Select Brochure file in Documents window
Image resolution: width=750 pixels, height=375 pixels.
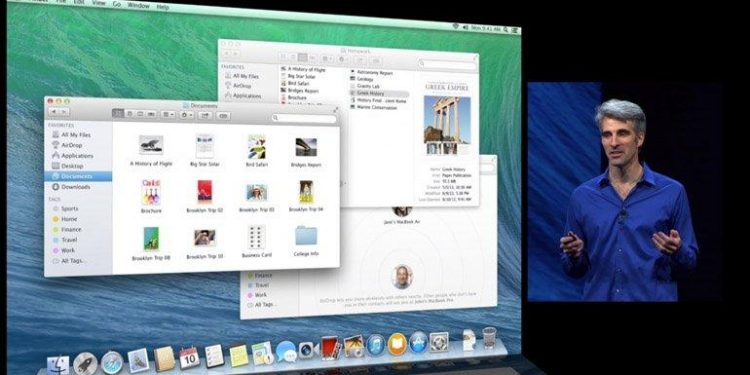[151, 192]
